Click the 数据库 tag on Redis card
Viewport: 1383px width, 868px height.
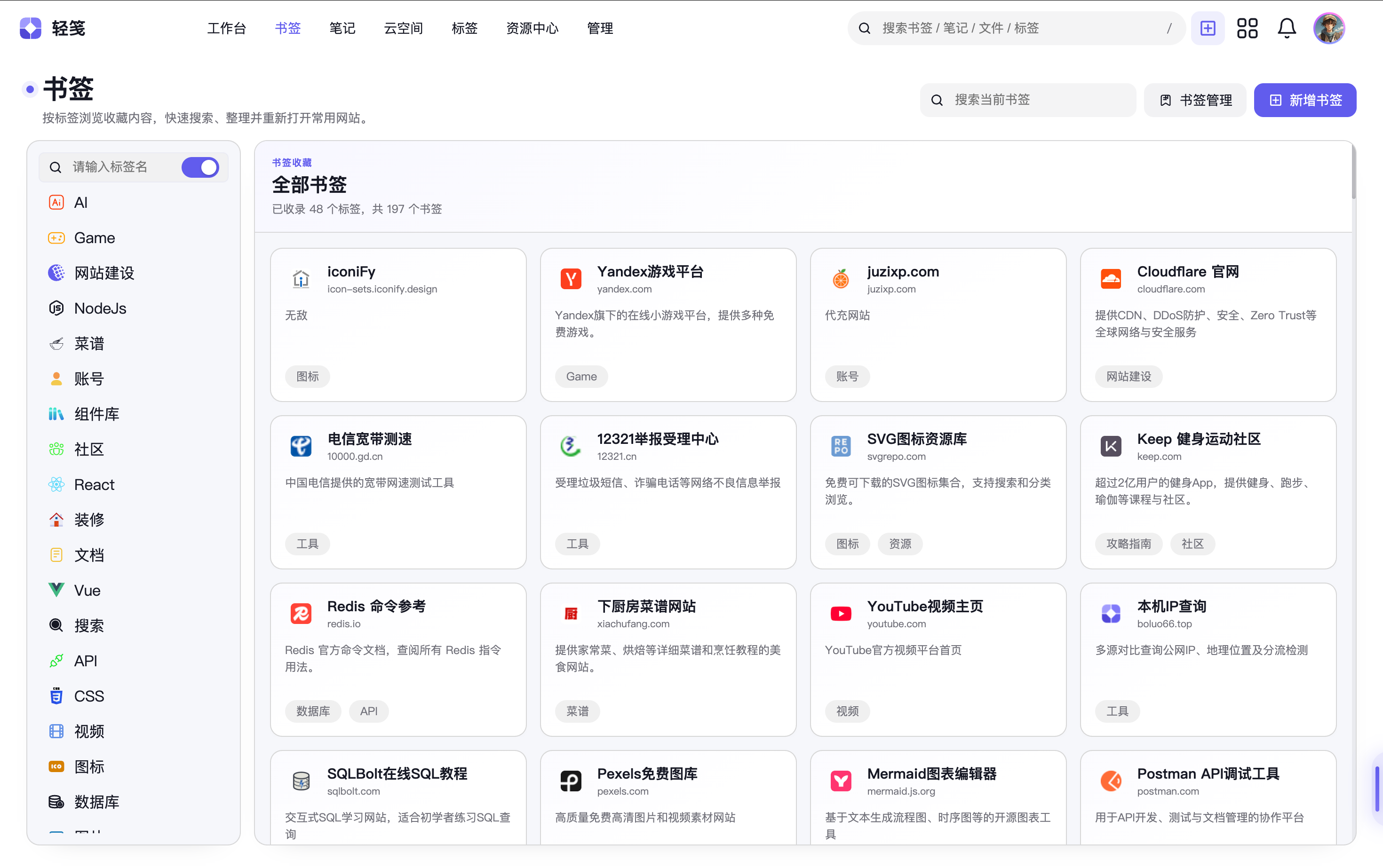point(313,711)
